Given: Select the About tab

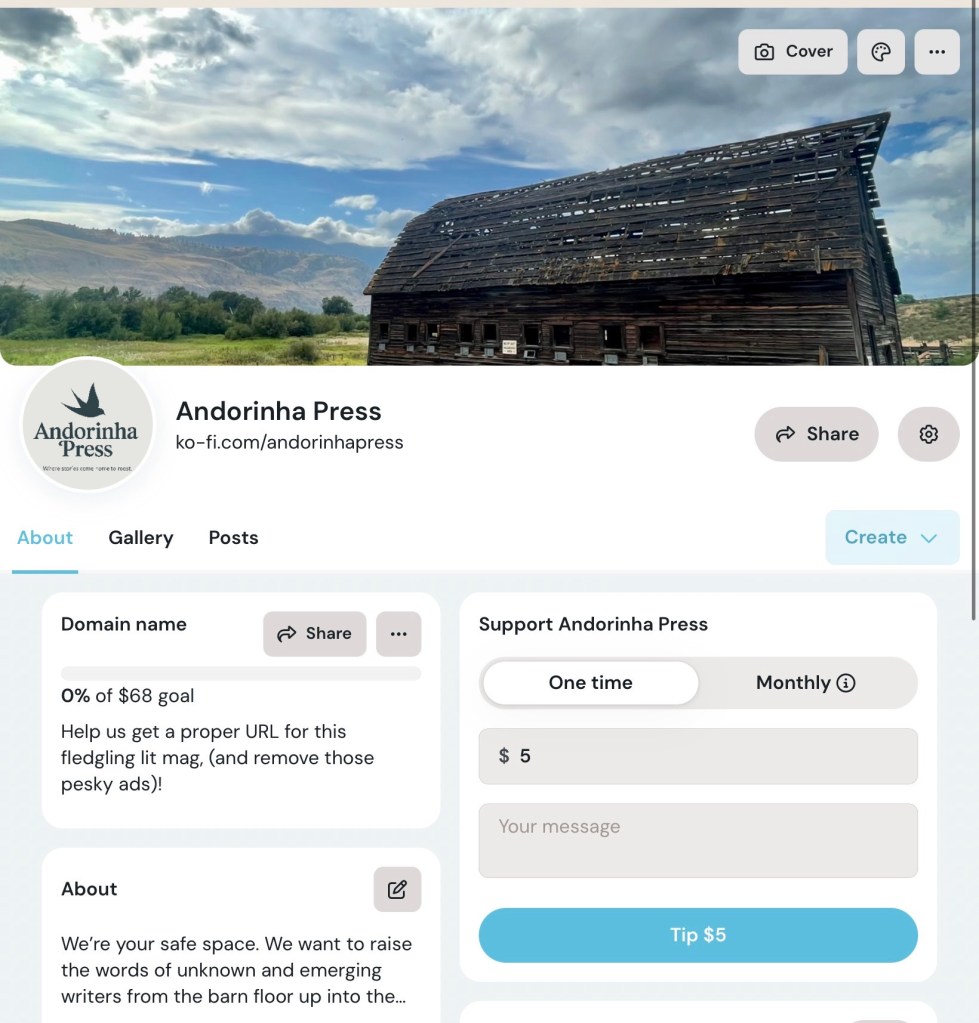Looking at the screenshot, I should (x=44, y=537).
